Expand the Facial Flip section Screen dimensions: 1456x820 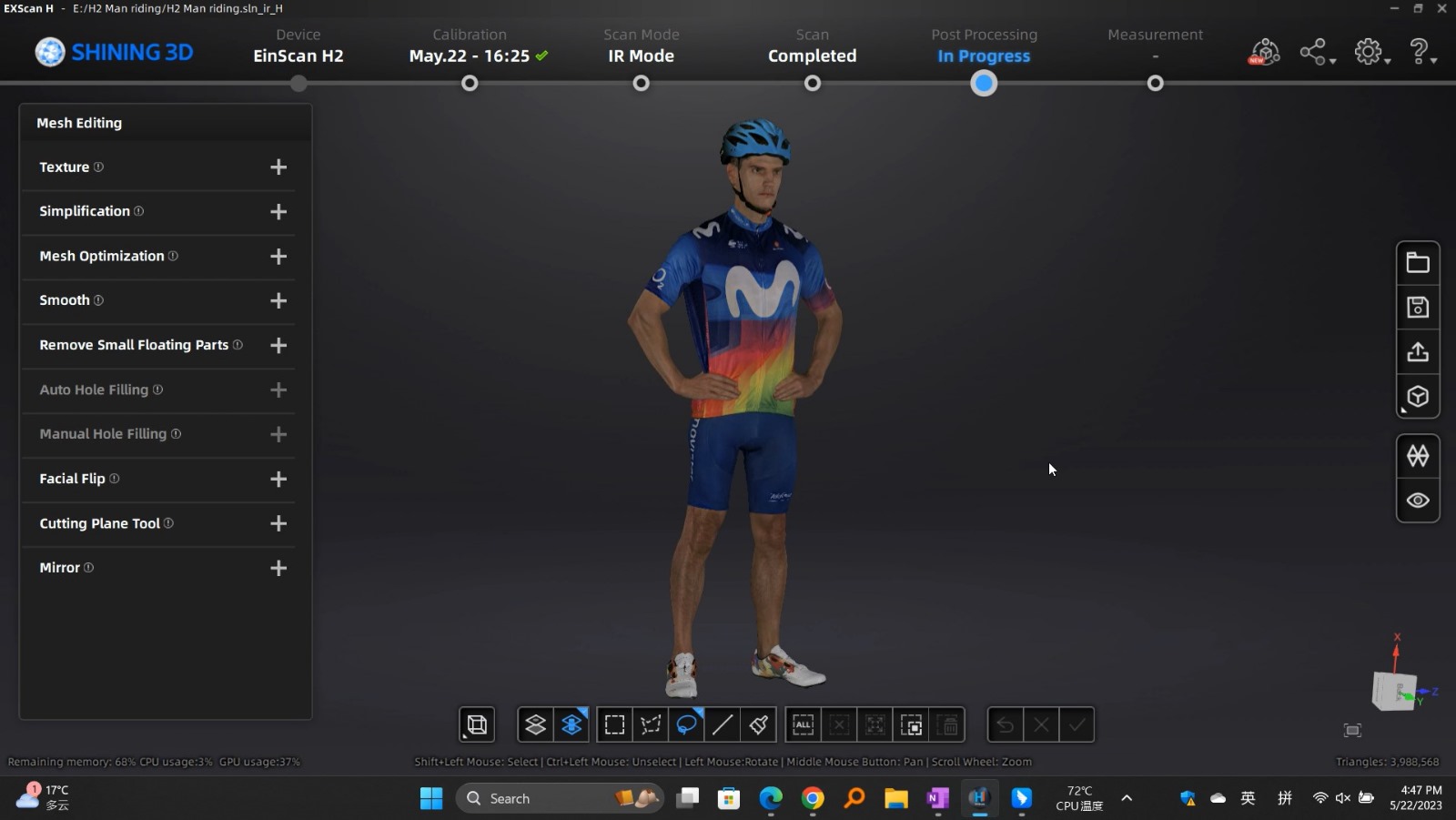point(278,479)
